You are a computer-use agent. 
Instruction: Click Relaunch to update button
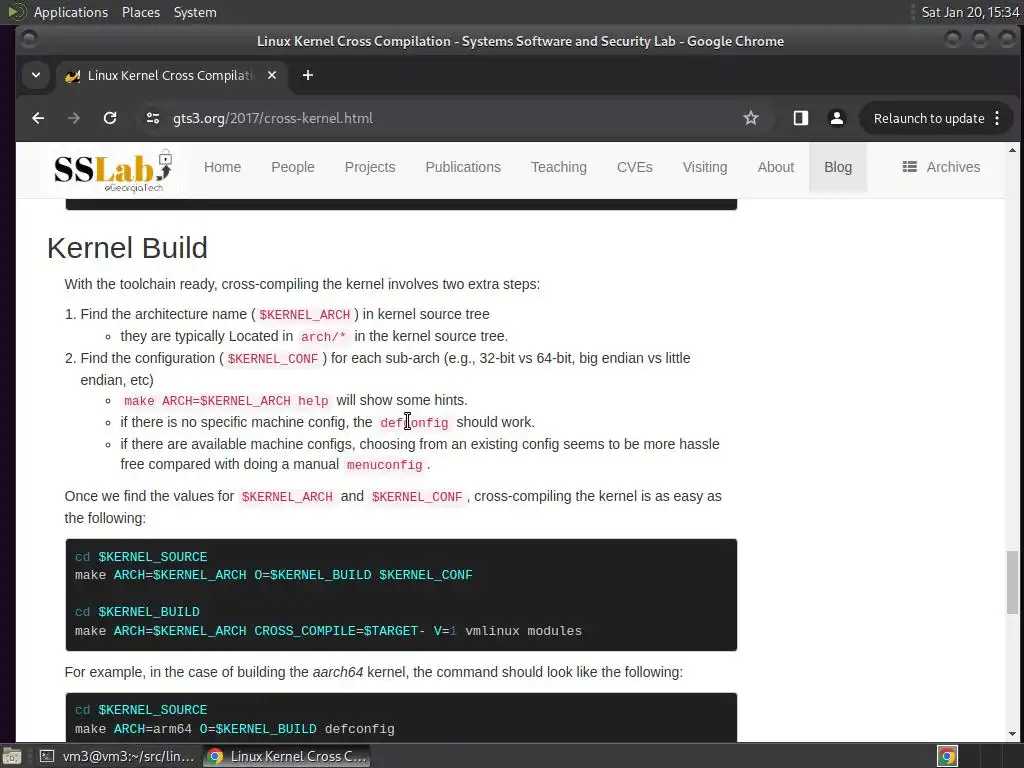click(929, 118)
